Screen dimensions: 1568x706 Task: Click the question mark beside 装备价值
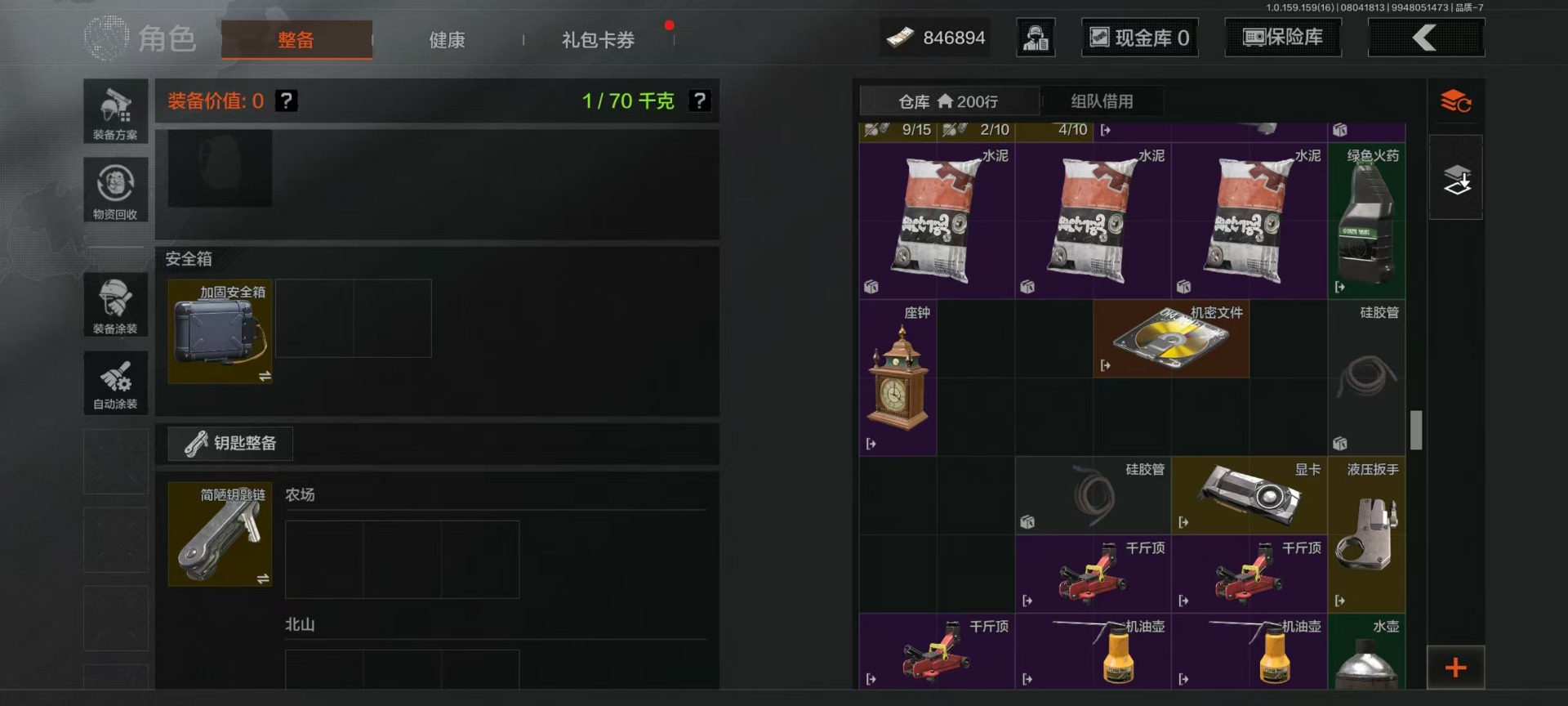[x=286, y=101]
